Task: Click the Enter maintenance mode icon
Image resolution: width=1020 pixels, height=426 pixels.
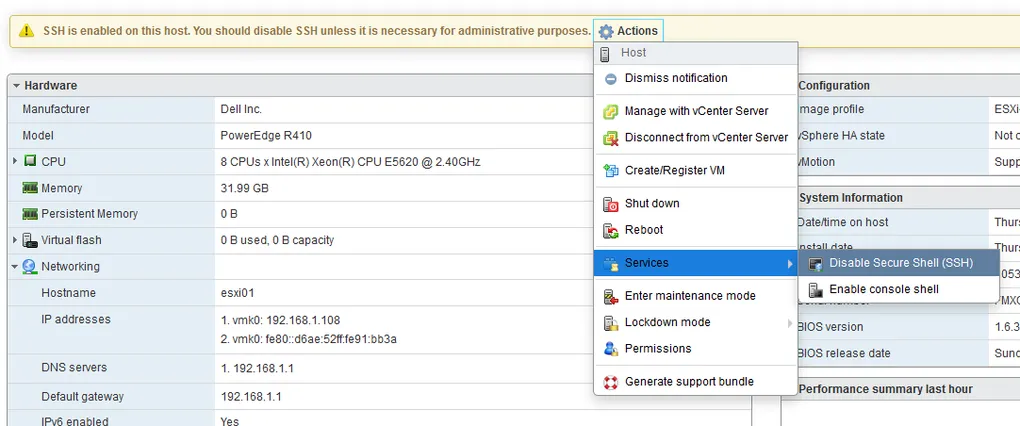Action: coord(610,297)
